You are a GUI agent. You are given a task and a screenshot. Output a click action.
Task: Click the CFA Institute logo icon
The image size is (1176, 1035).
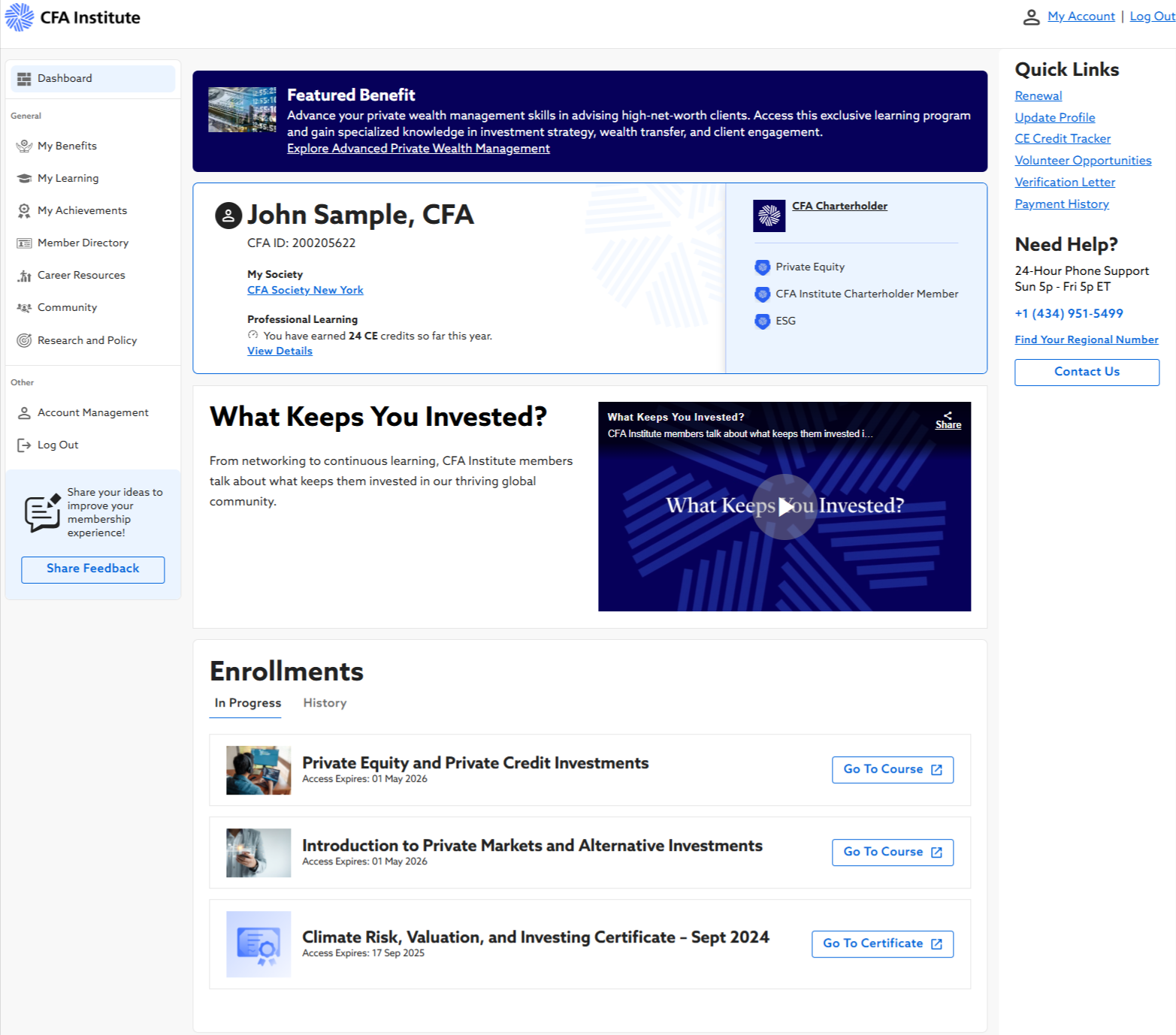point(20,17)
